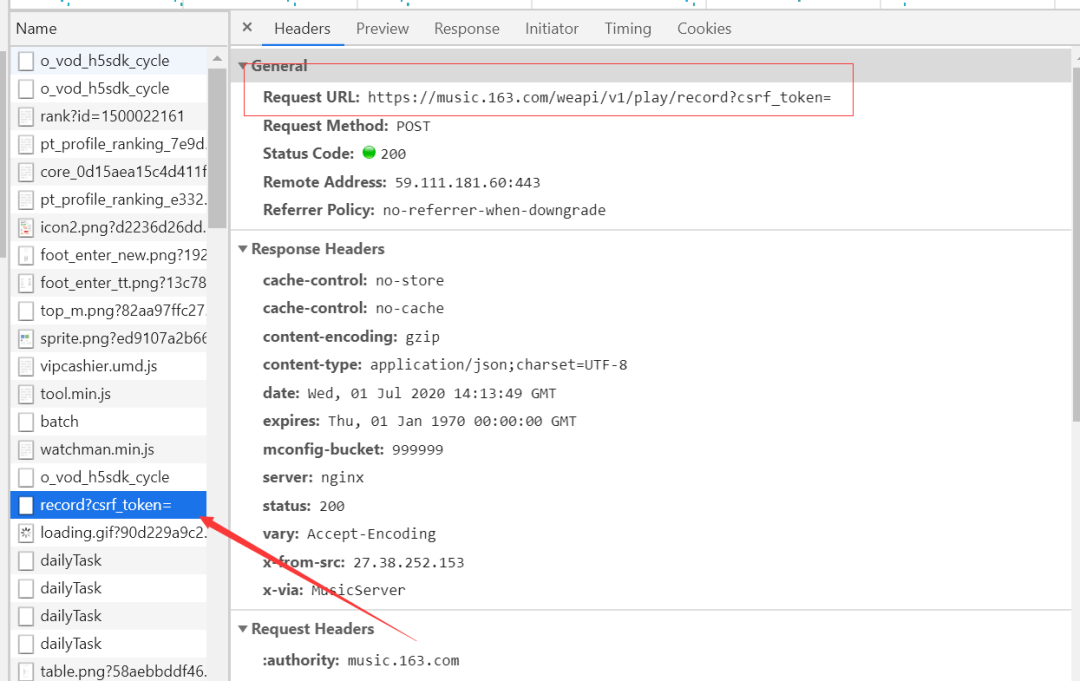Open the Preview tab
1080x681 pixels.
pos(382,29)
